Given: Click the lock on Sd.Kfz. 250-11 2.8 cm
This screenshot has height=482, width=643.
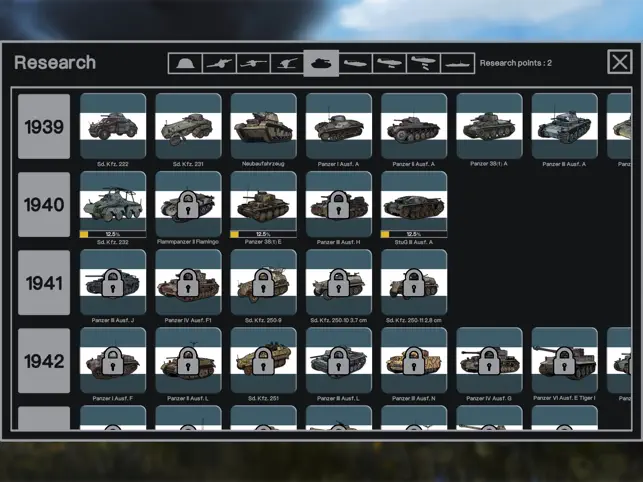Looking at the screenshot, I should coord(414,283).
